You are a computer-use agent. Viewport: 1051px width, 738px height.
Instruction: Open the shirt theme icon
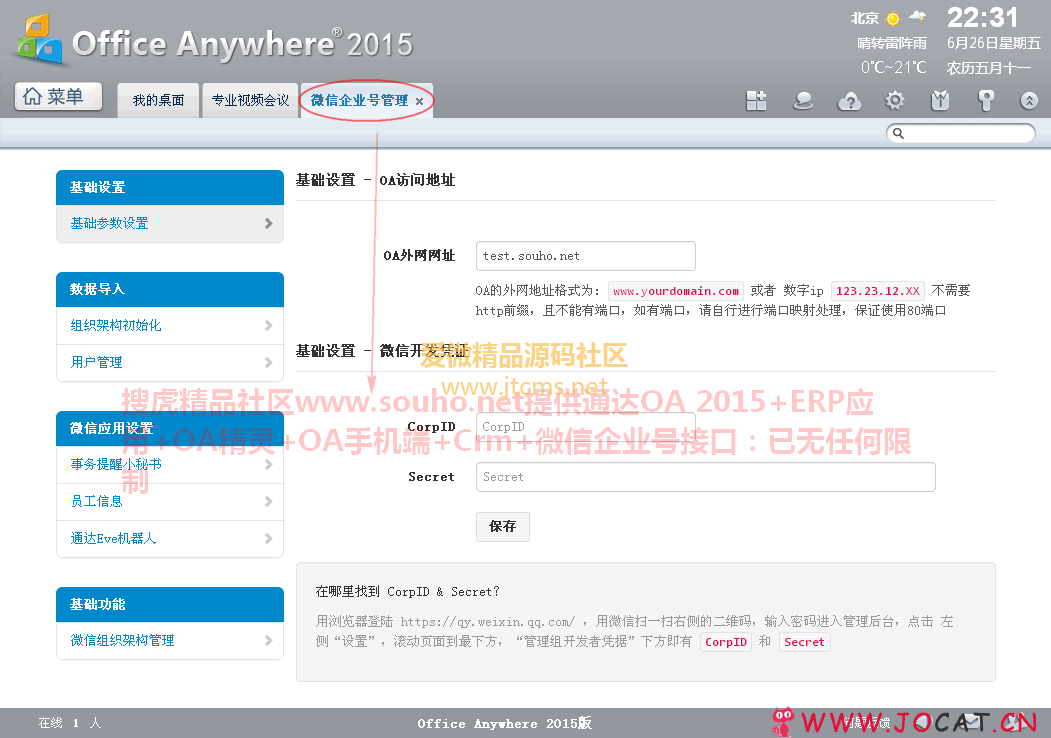tap(940, 101)
